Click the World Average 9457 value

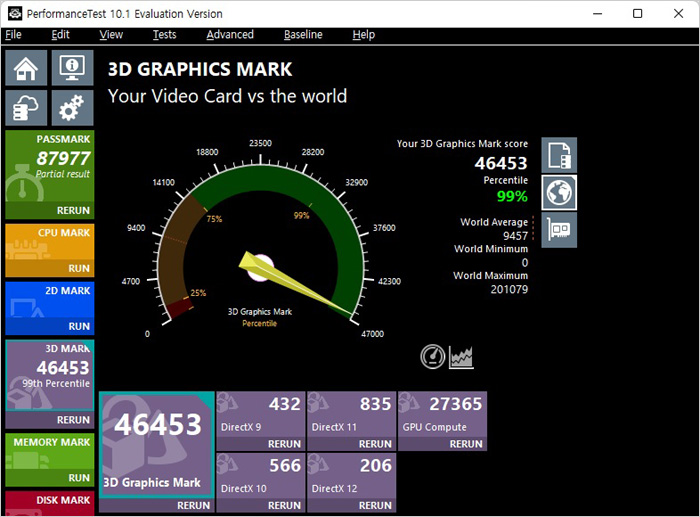516,236
